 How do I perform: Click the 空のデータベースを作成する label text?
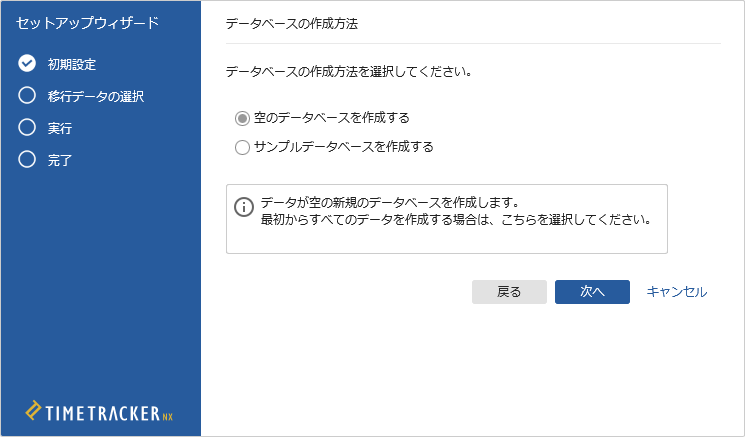[x=332, y=118]
